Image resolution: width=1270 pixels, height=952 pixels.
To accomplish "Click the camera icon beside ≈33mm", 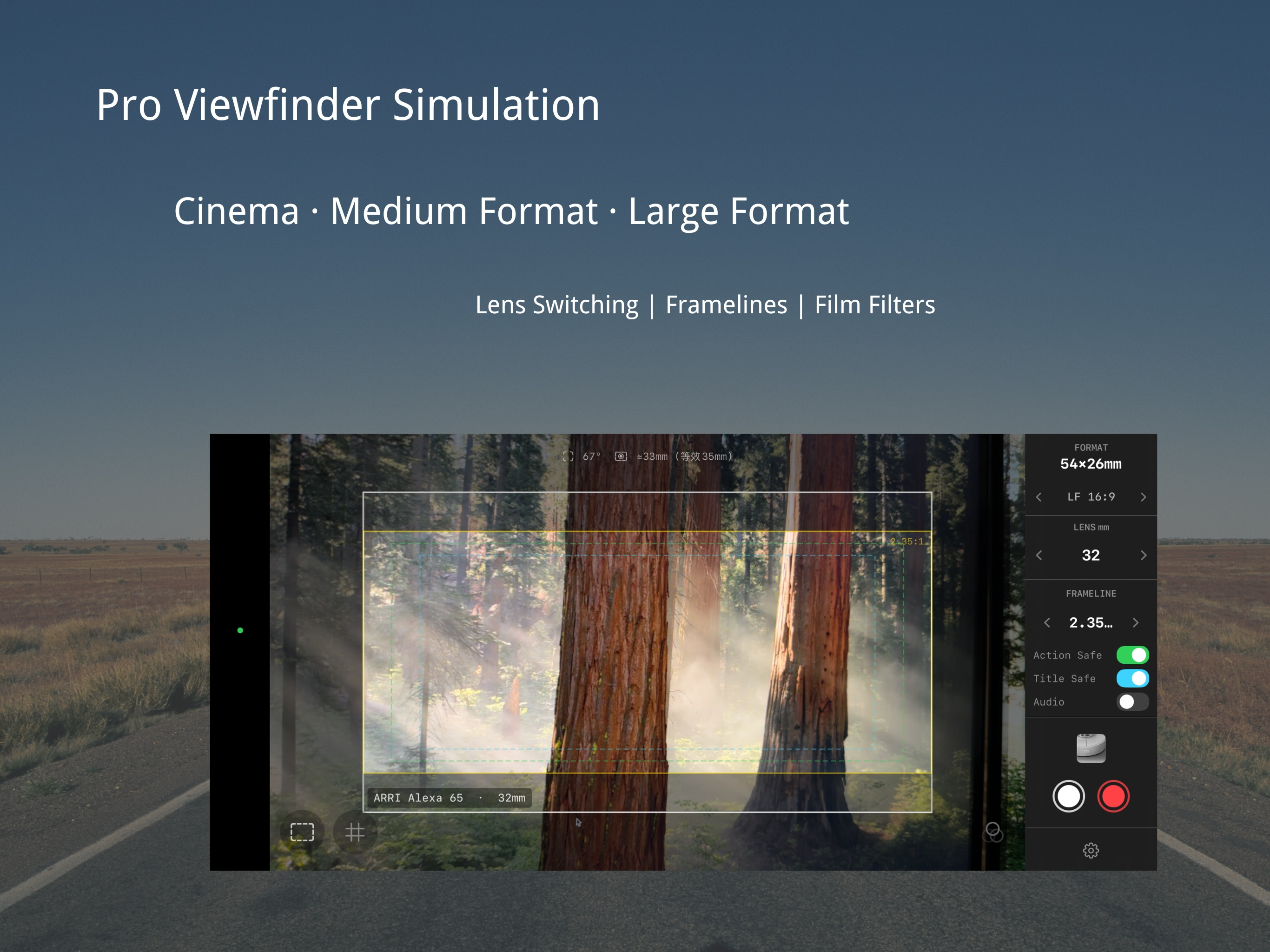I will click(x=621, y=456).
